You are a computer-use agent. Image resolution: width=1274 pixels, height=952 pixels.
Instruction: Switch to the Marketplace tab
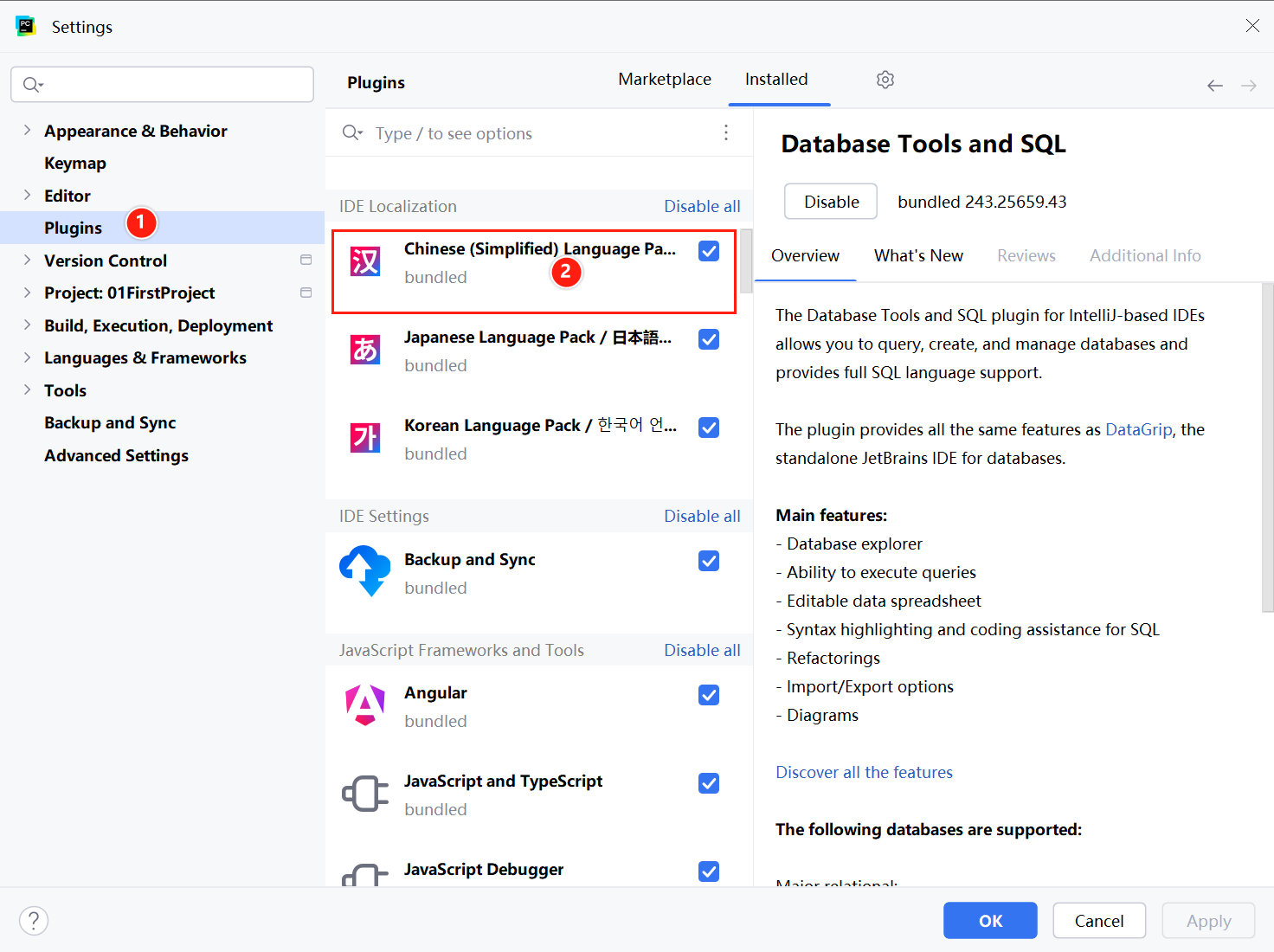pyautogui.click(x=664, y=80)
